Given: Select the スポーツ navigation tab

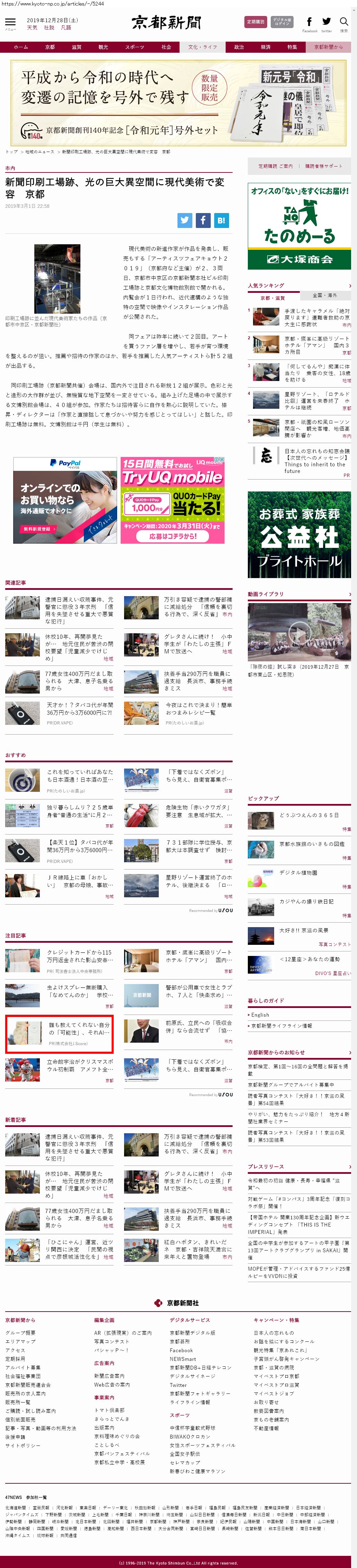Looking at the screenshot, I should pyautogui.click(x=134, y=47).
